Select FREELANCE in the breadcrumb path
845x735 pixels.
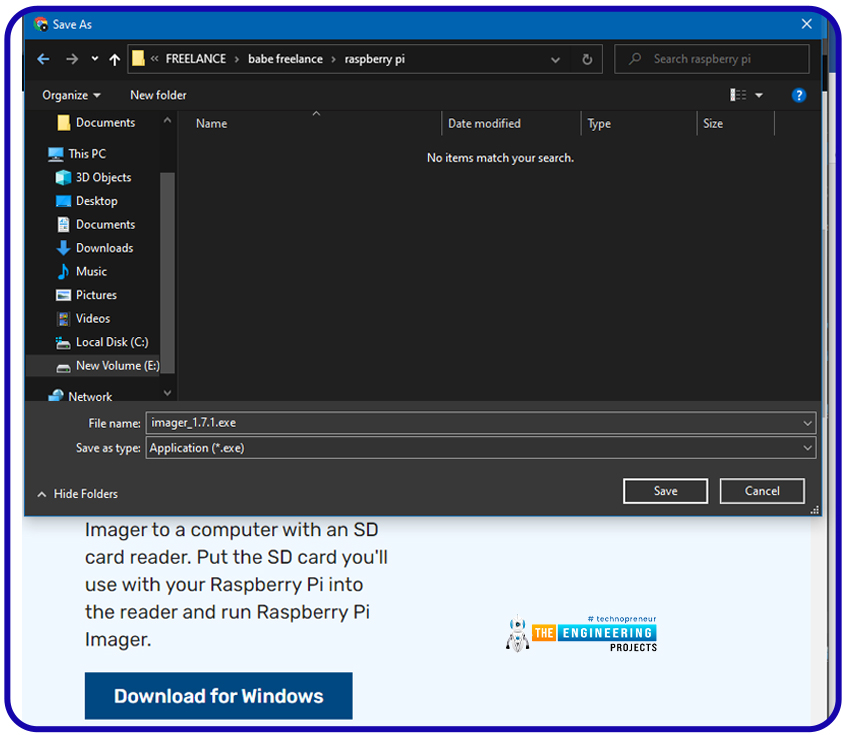[196, 59]
